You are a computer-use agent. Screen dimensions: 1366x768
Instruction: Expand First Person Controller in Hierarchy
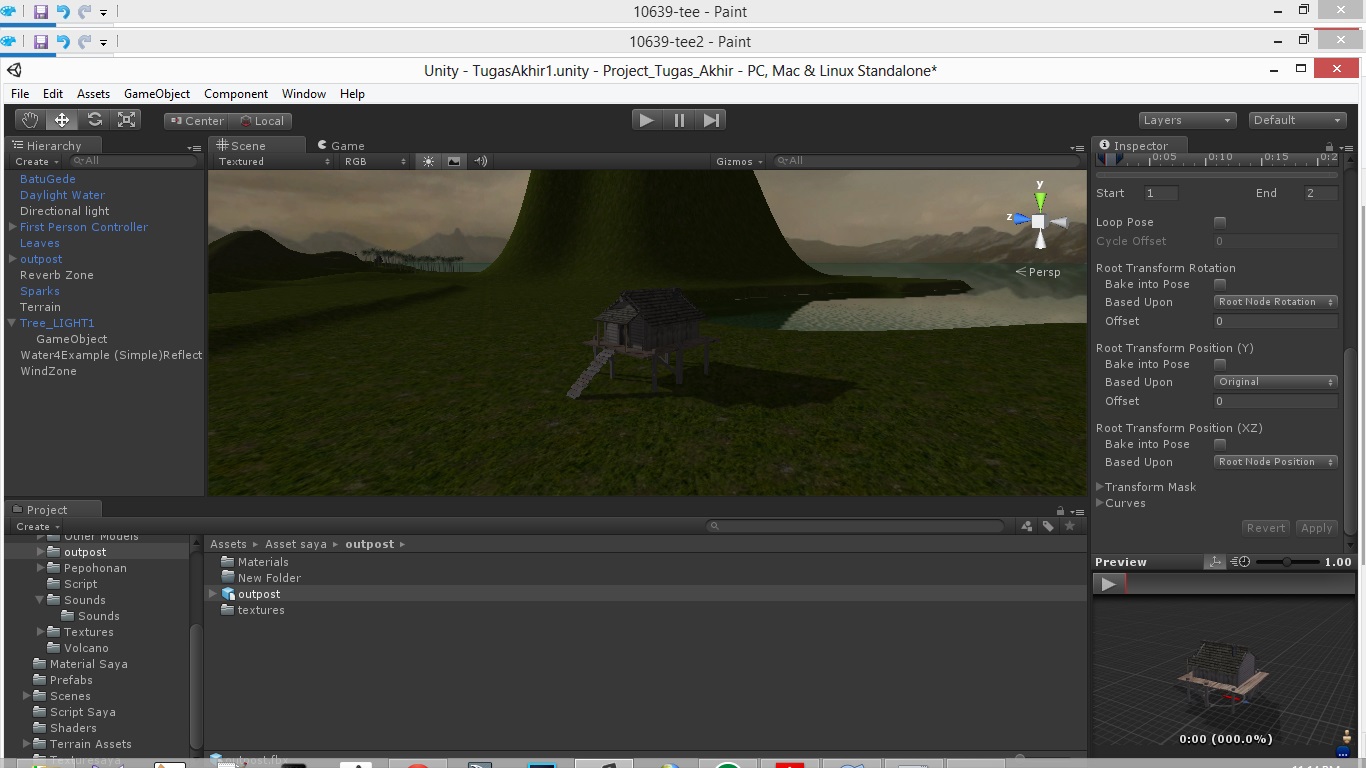(12, 227)
